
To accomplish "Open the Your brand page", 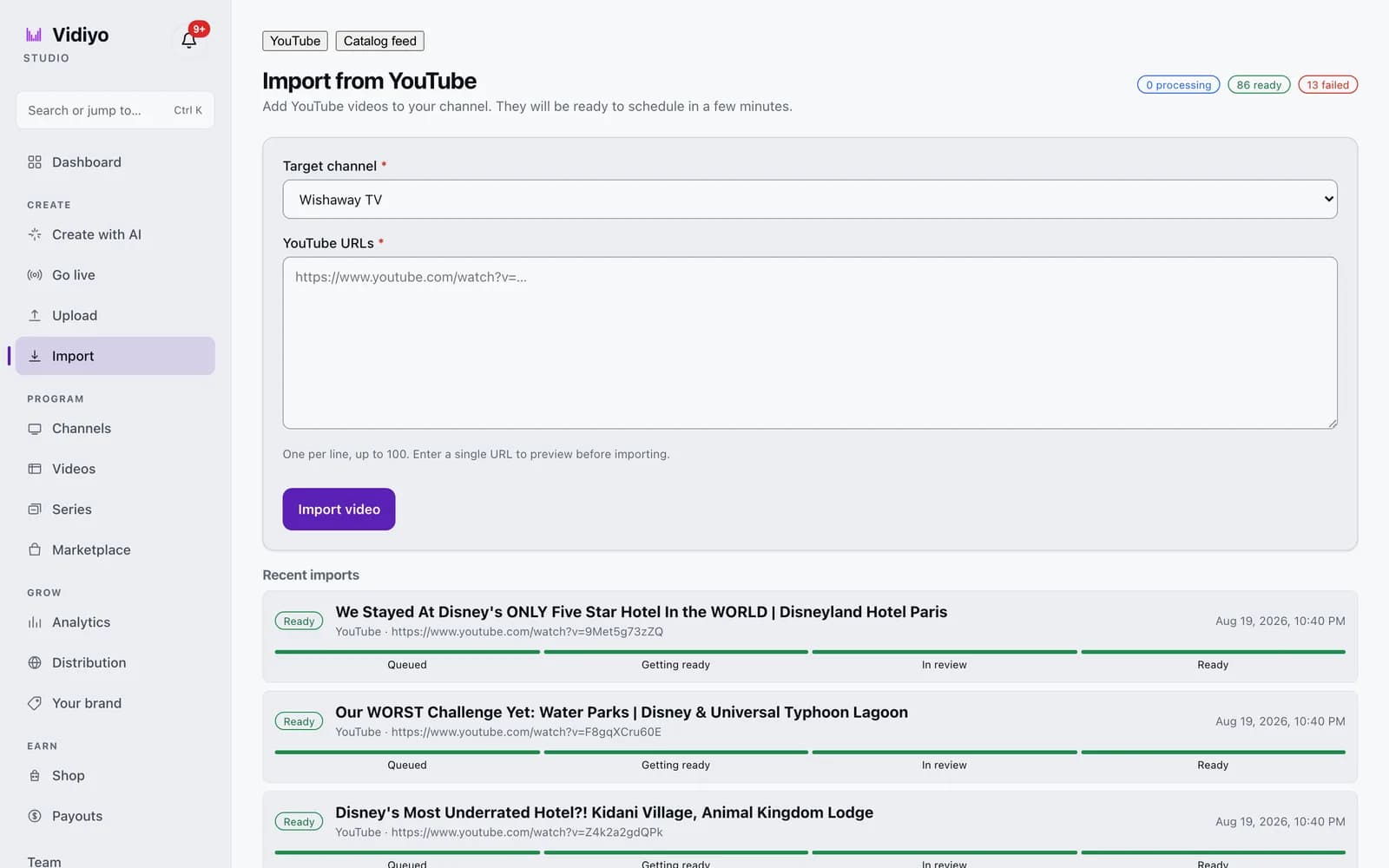I will [x=115, y=703].
